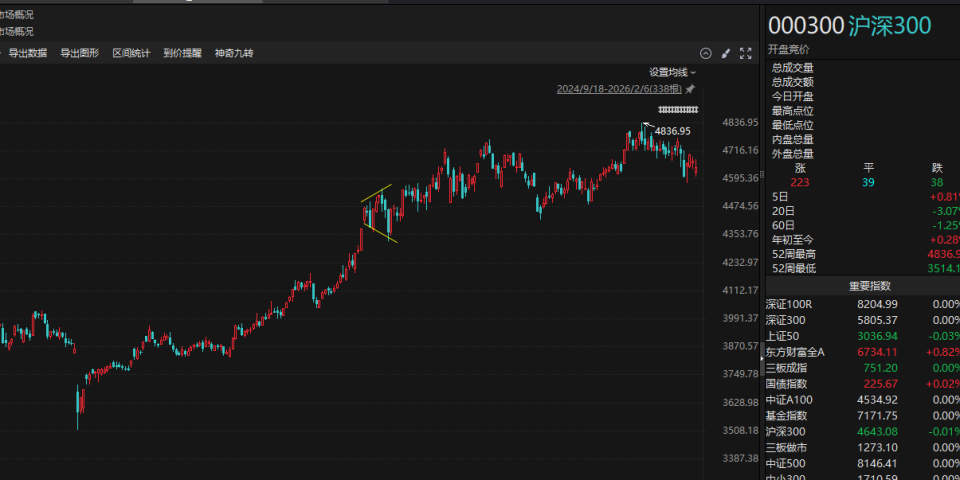Select the 沪深300 row in index list
Image resolution: width=960 pixels, height=480 pixels.
[x=863, y=432]
